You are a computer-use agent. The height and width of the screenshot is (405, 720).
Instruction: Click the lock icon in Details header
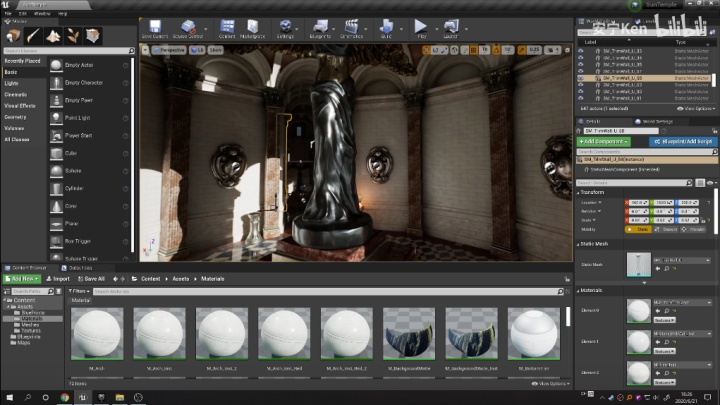(x=714, y=131)
